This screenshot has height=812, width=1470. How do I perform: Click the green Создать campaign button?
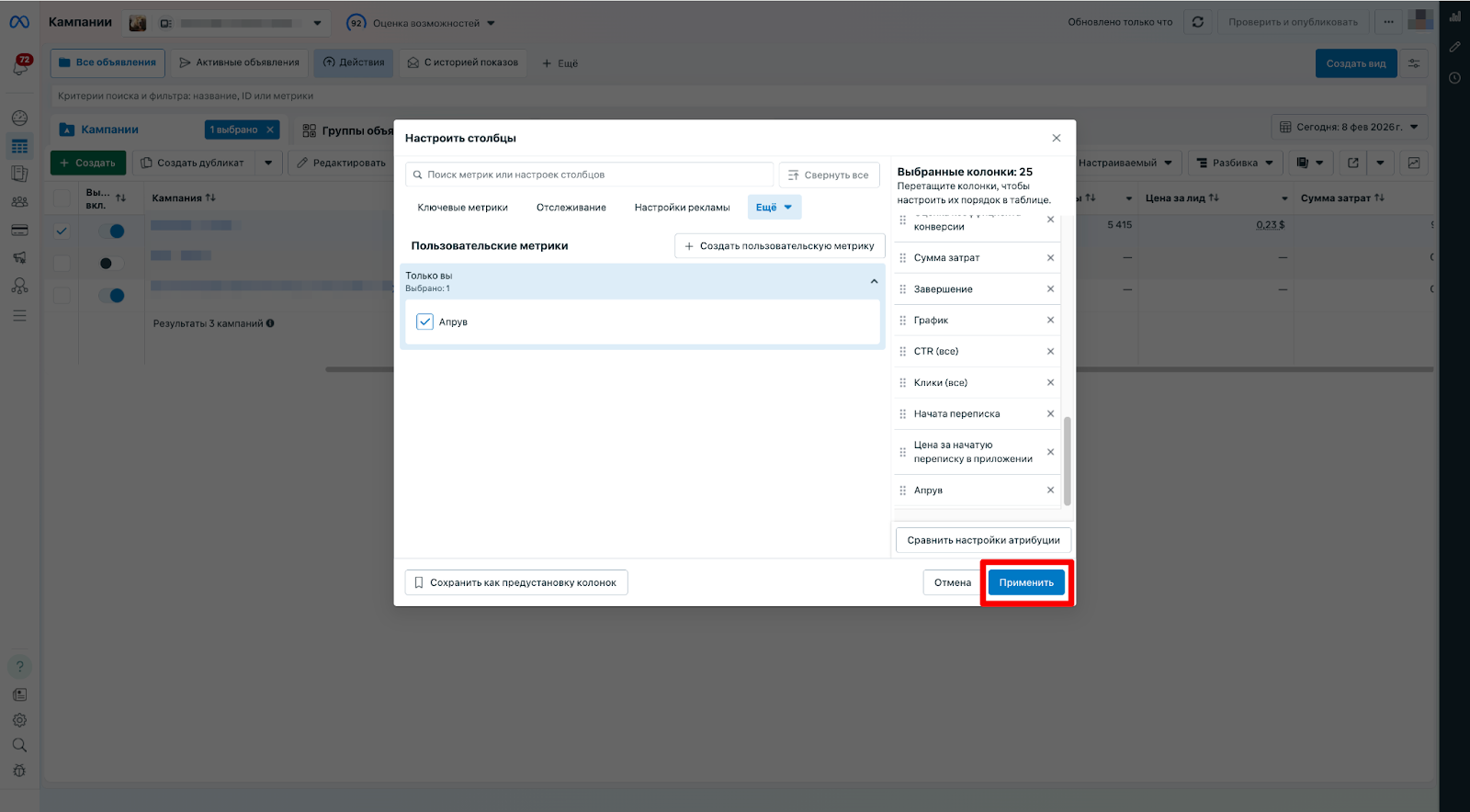click(88, 163)
